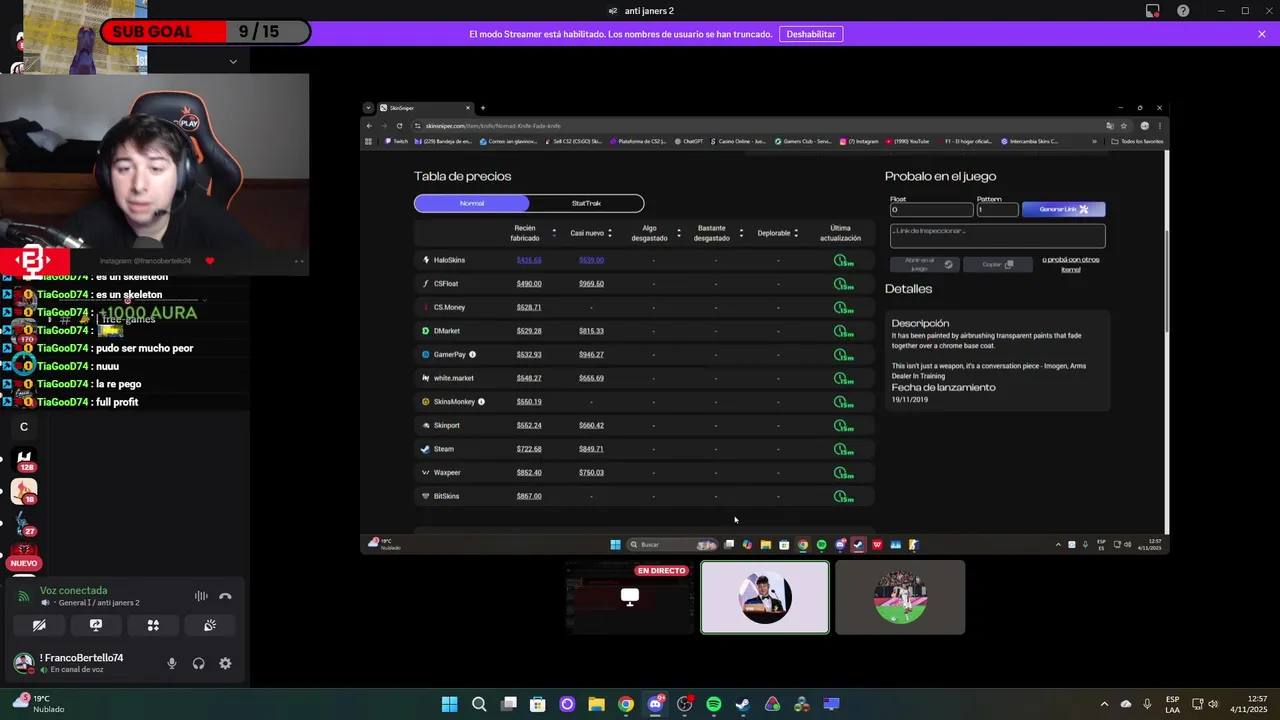This screenshot has width=1280, height=720.
Task: Open Spotify from the Windows taskbar
Action: click(x=713, y=704)
